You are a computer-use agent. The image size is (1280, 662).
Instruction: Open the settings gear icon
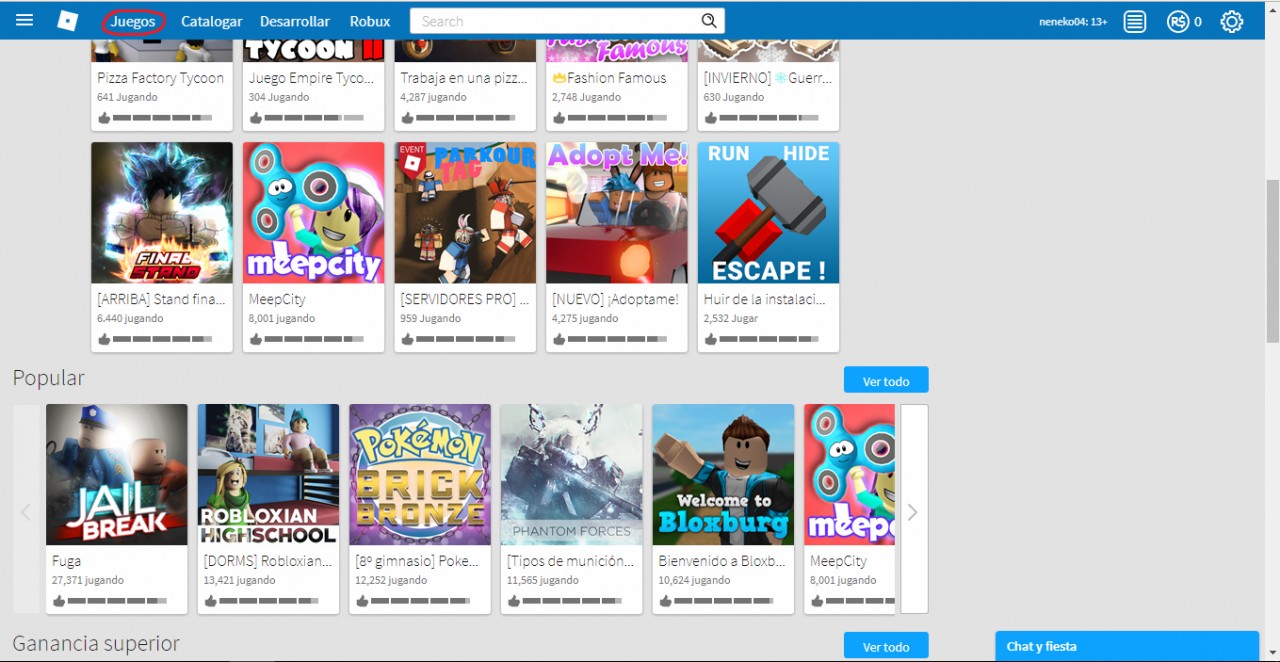(1232, 21)
